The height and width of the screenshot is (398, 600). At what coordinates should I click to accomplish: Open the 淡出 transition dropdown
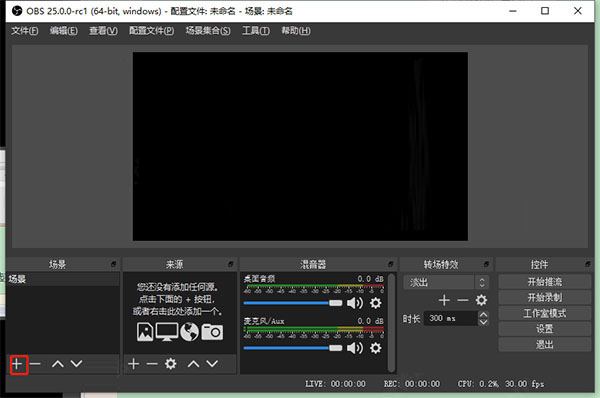pos(446,282)
